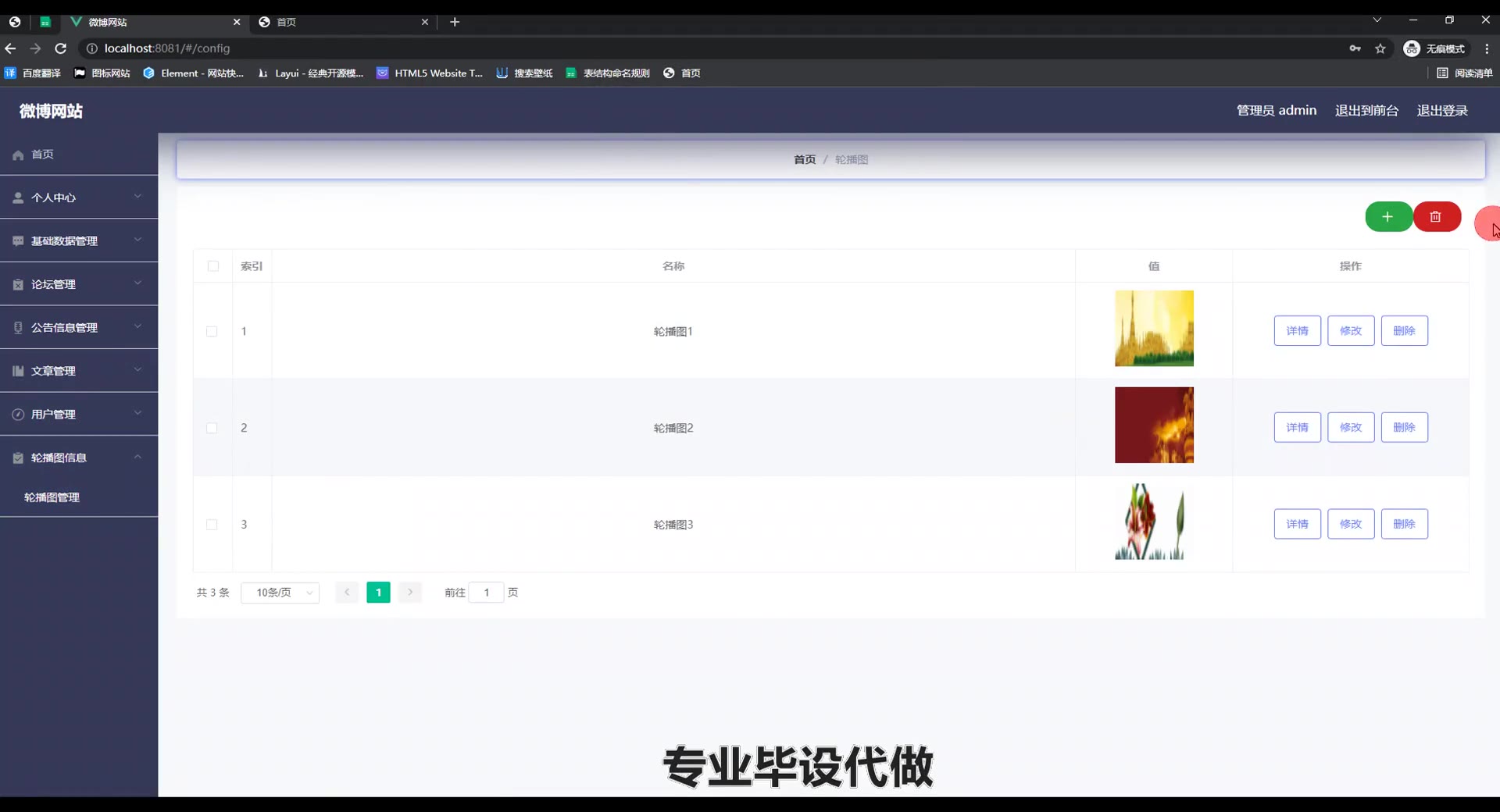Click the icon beside 用户管理
Screen dimensions: 1500x812
click(18, 415)
